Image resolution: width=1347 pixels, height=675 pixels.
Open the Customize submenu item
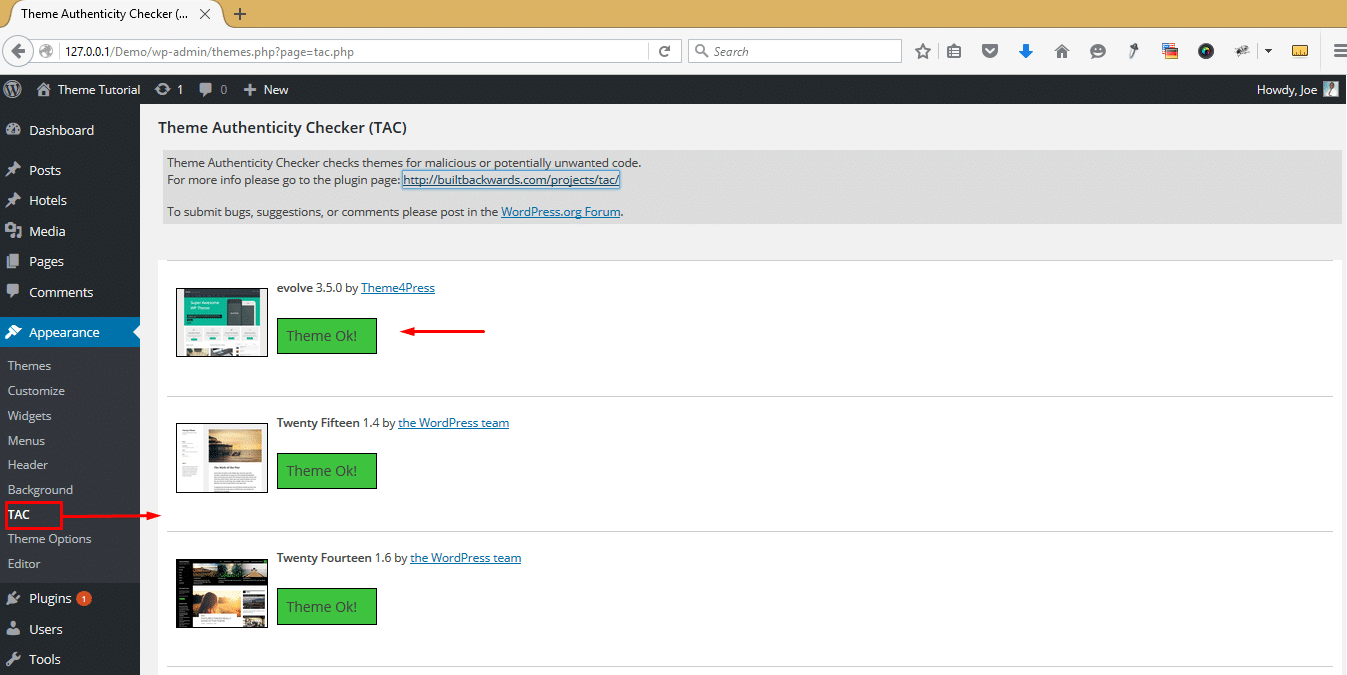pos(36,391)
